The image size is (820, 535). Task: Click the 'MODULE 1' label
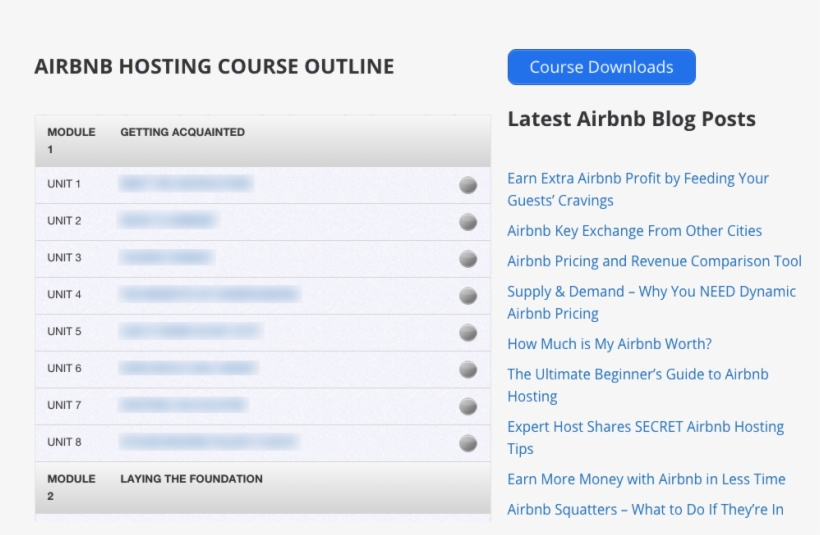(71, 141)
